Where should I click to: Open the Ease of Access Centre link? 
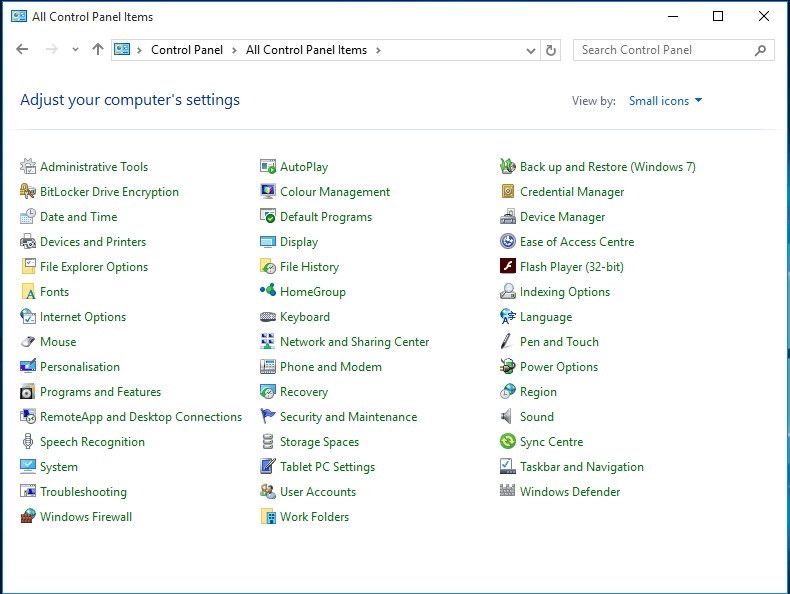pos(577,242)
